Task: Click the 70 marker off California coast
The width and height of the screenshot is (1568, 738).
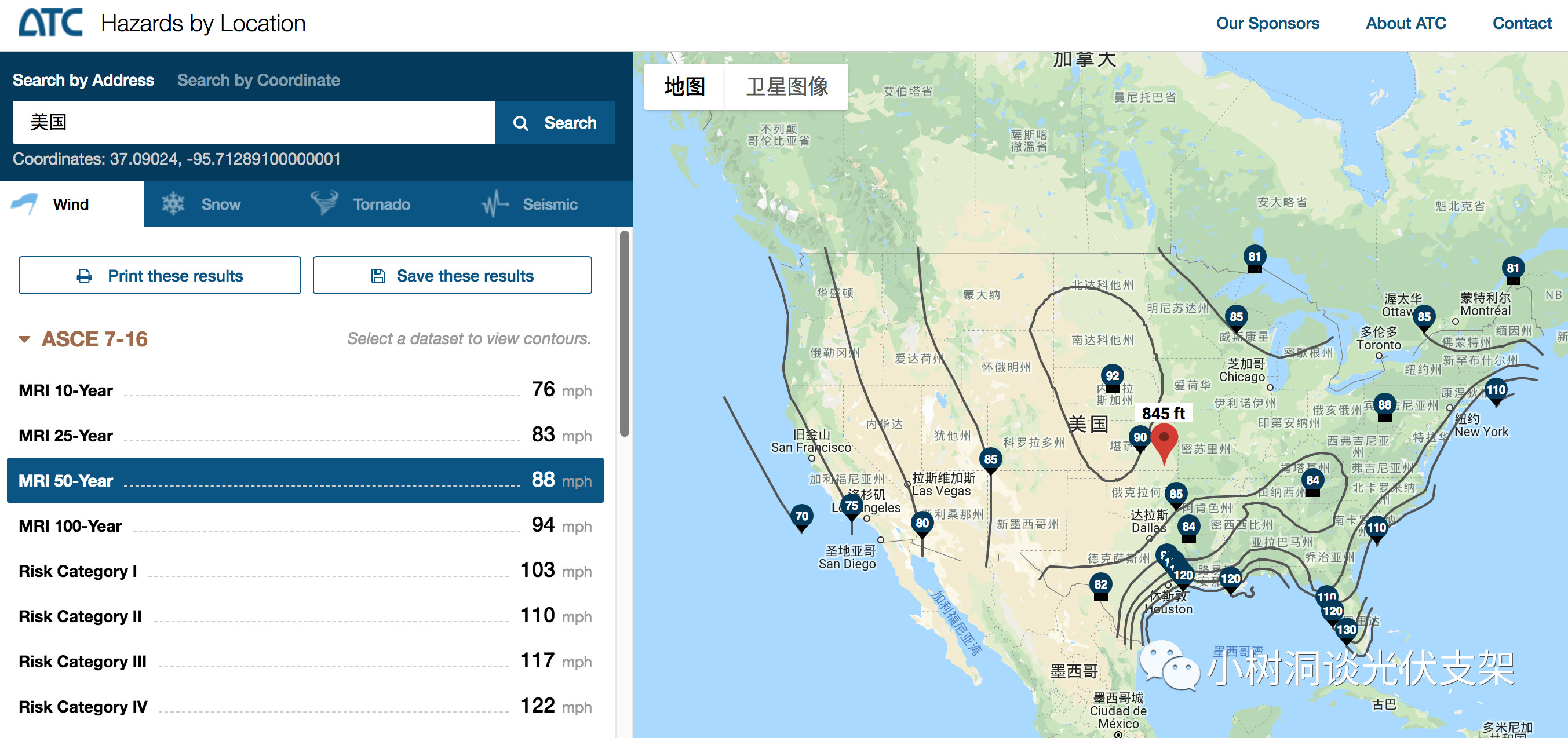Action: click(801, 517)
